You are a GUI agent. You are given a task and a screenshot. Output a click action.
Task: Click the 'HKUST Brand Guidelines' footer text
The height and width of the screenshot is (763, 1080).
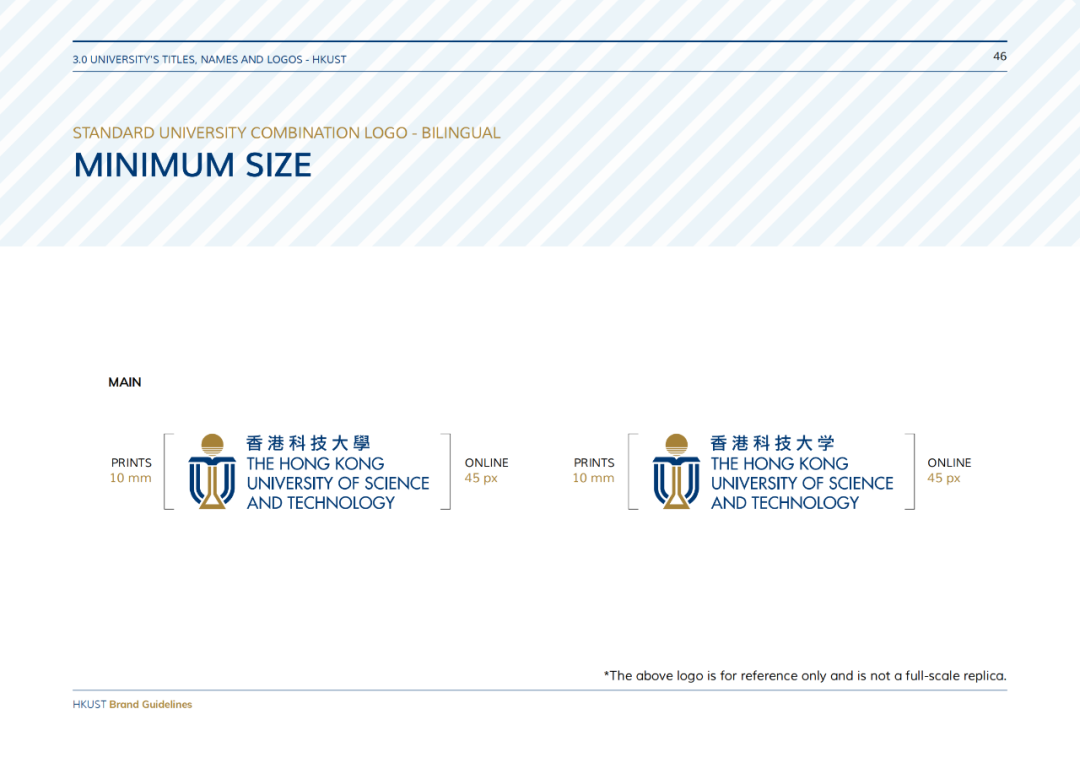coord(132,704)
